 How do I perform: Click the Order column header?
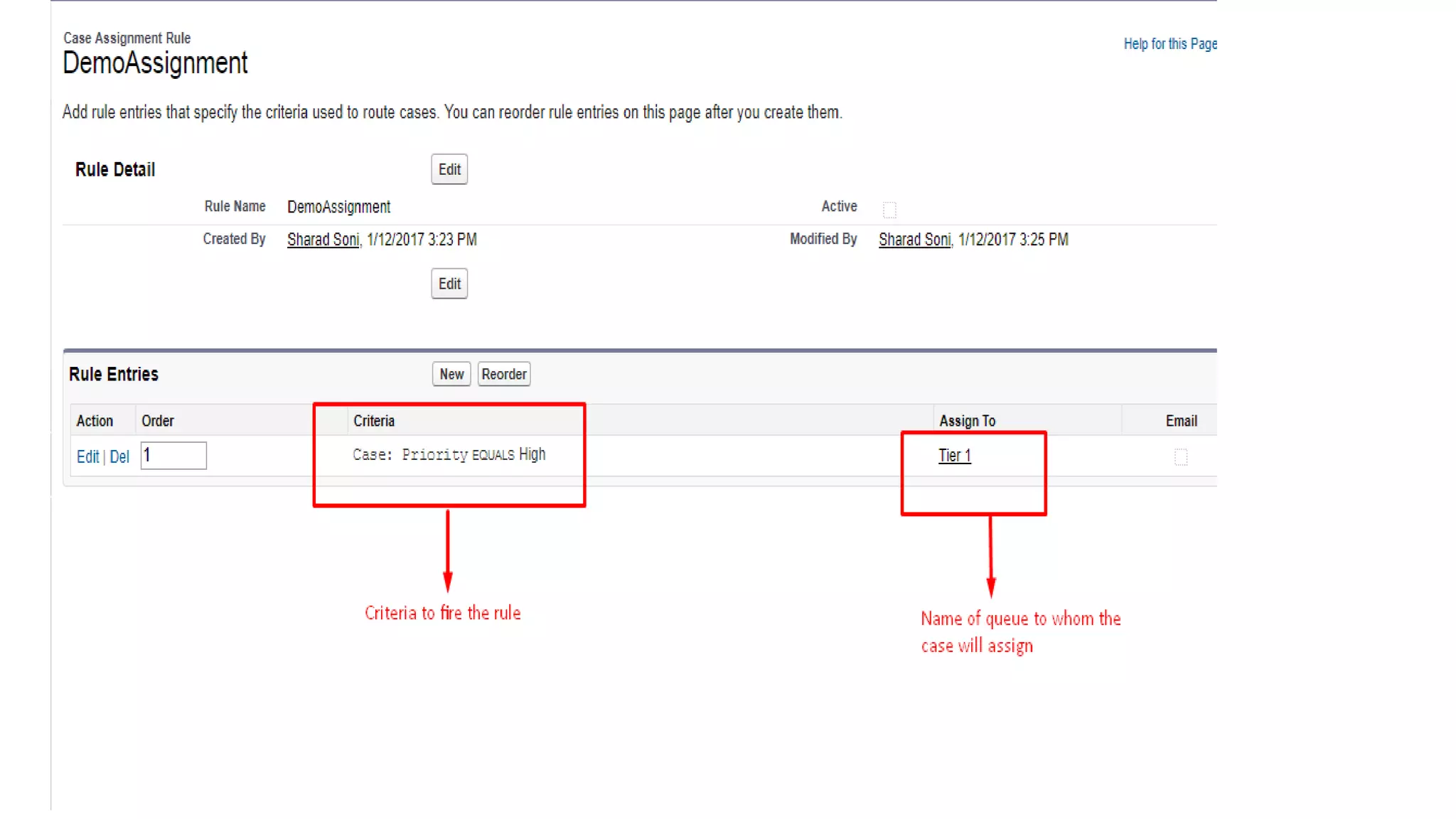(158, 421)
